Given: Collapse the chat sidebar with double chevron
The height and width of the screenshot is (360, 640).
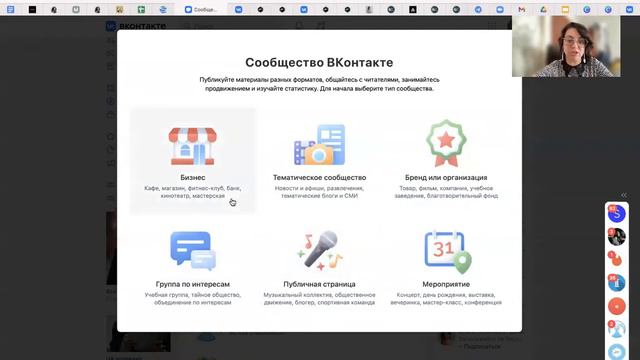Looking at the screenshot, I should [624, 195].
